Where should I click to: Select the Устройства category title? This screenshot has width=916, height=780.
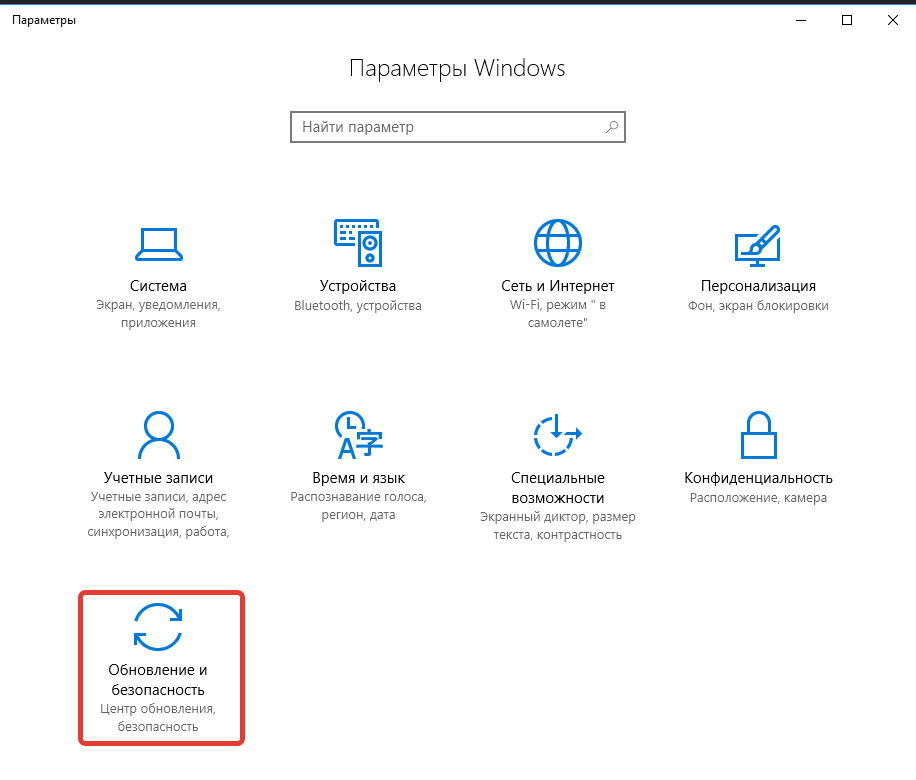358,286
